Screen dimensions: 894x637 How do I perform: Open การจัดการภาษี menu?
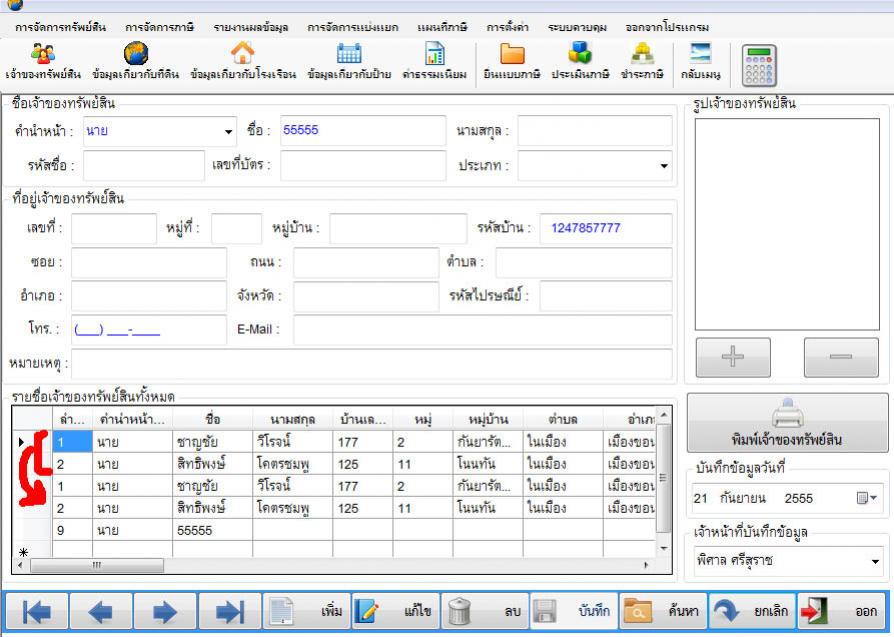tap(160, 27)
